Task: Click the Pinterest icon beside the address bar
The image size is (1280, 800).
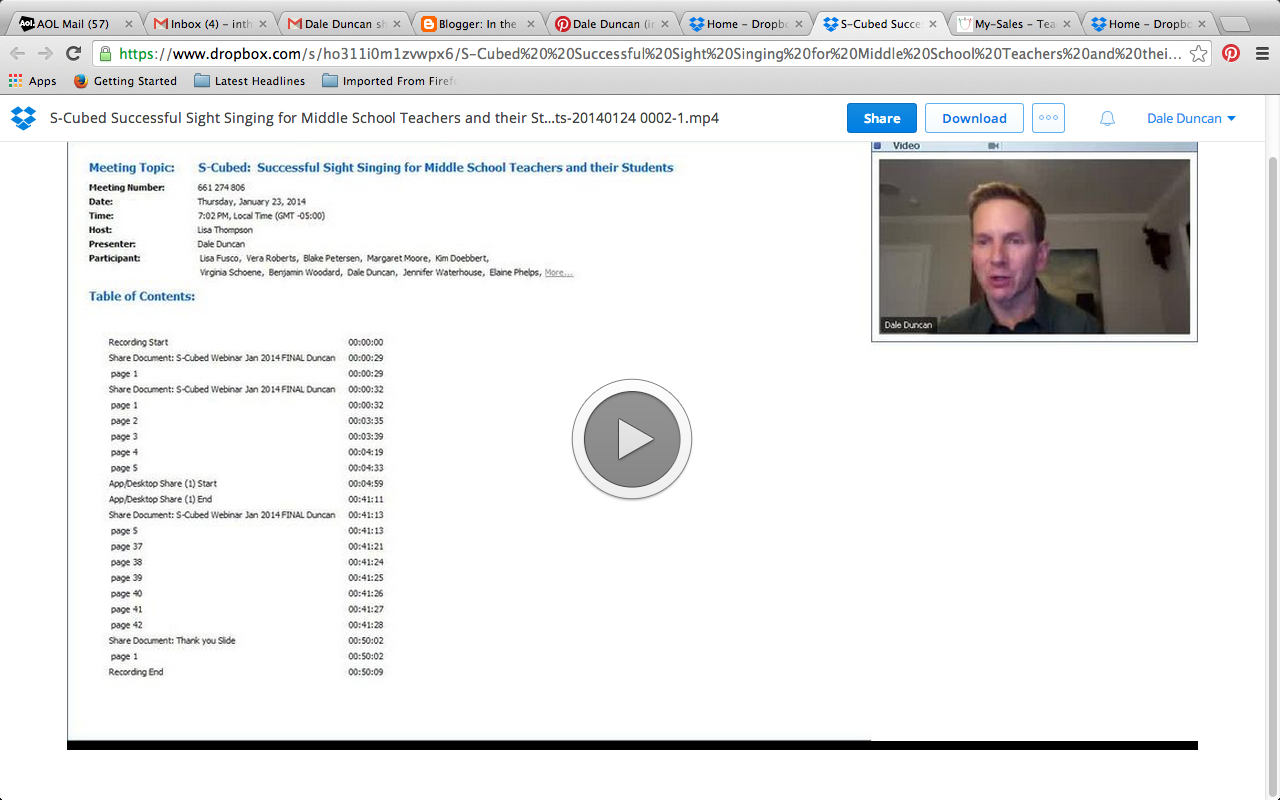Action: (1230, 55)
